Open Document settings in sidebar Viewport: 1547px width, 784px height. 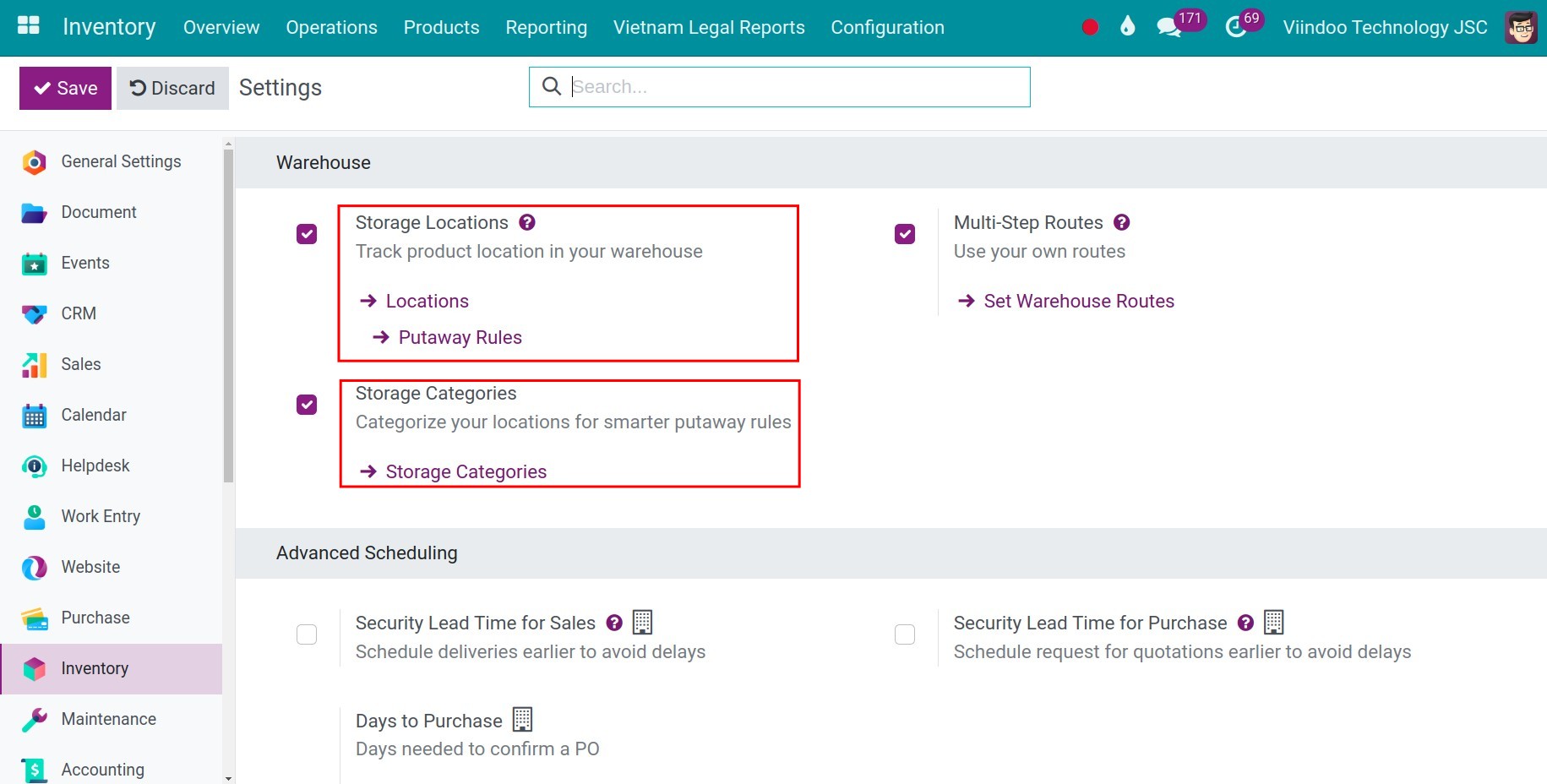(x=111, y=212)
